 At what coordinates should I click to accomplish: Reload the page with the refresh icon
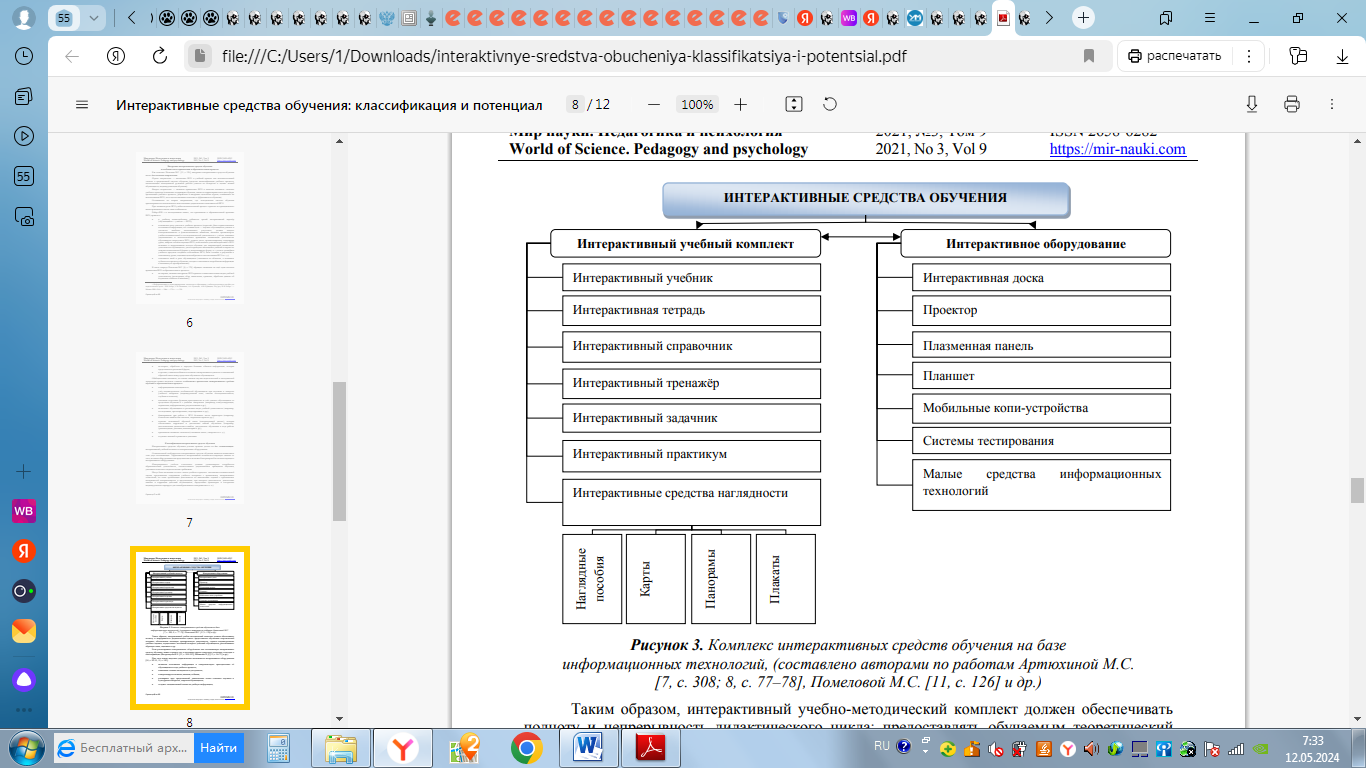point(159,56)
